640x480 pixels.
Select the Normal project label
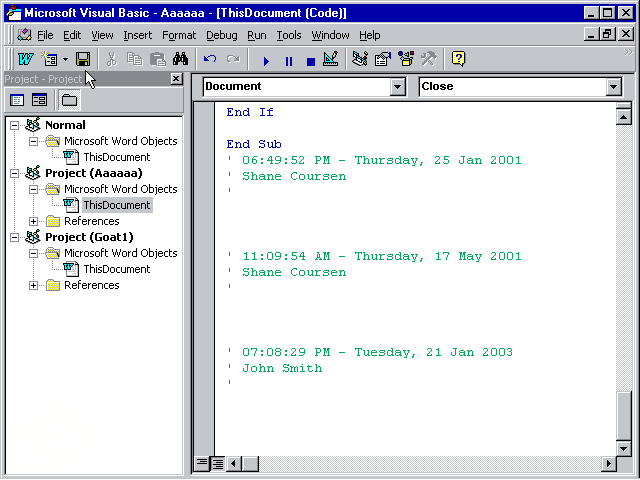(65, 125)
